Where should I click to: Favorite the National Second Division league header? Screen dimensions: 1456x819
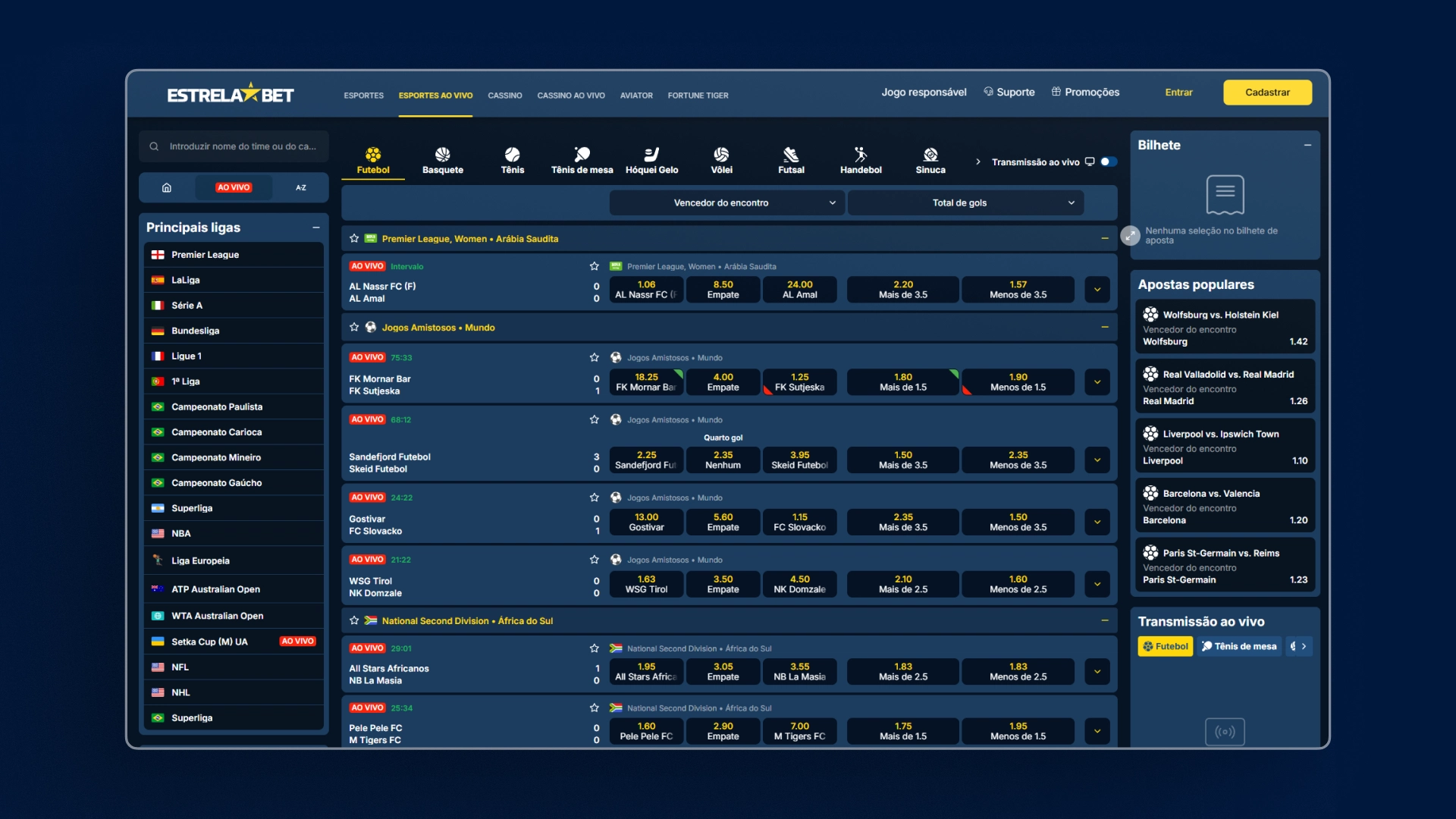pos(354,620)
